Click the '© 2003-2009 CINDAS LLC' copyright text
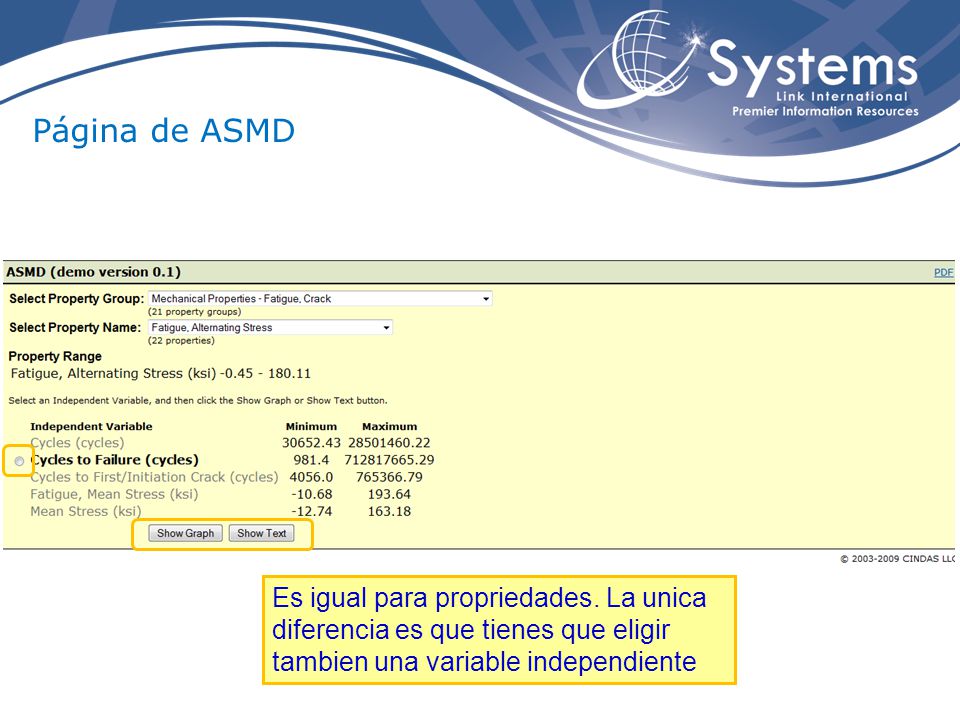960x720 pixels. tap(898, 559)
